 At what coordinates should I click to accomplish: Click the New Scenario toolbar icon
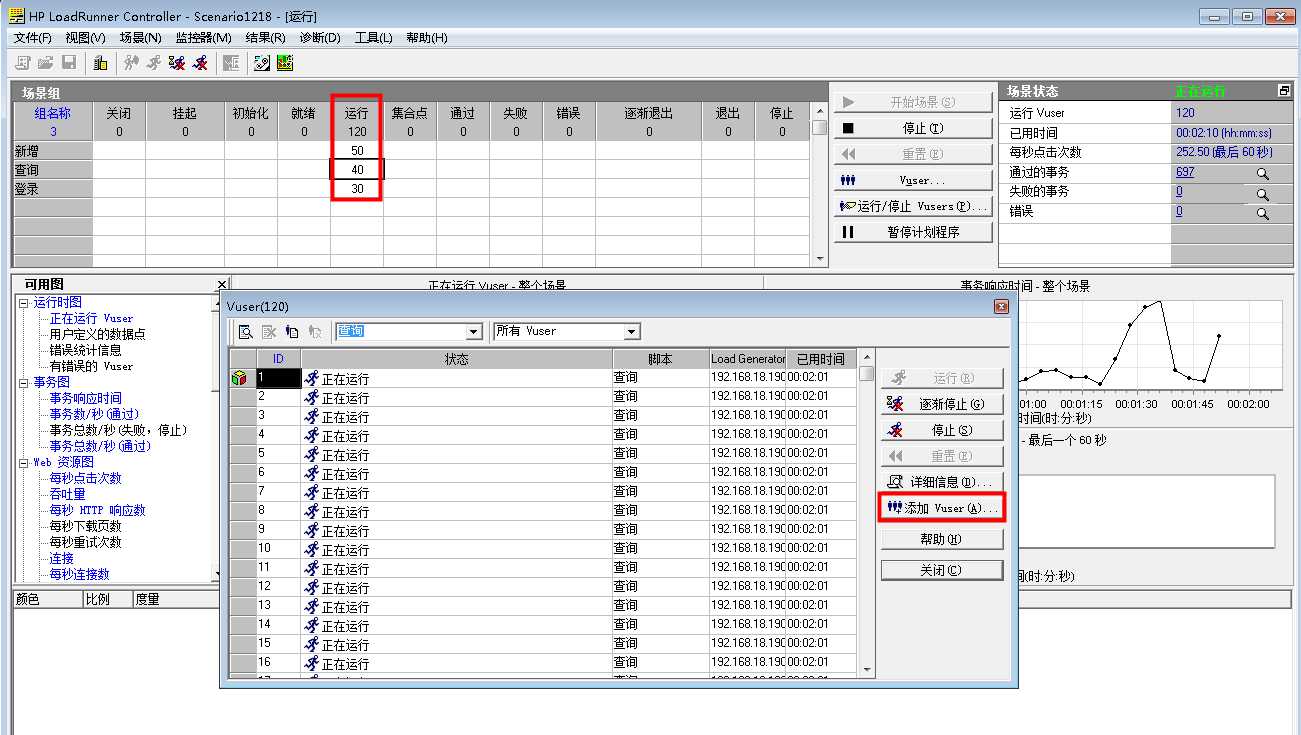pos(22,63)
